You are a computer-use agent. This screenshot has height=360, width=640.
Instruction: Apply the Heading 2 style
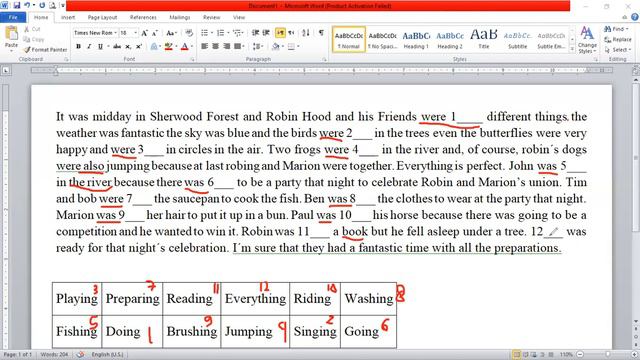click(x=450, y=40)
